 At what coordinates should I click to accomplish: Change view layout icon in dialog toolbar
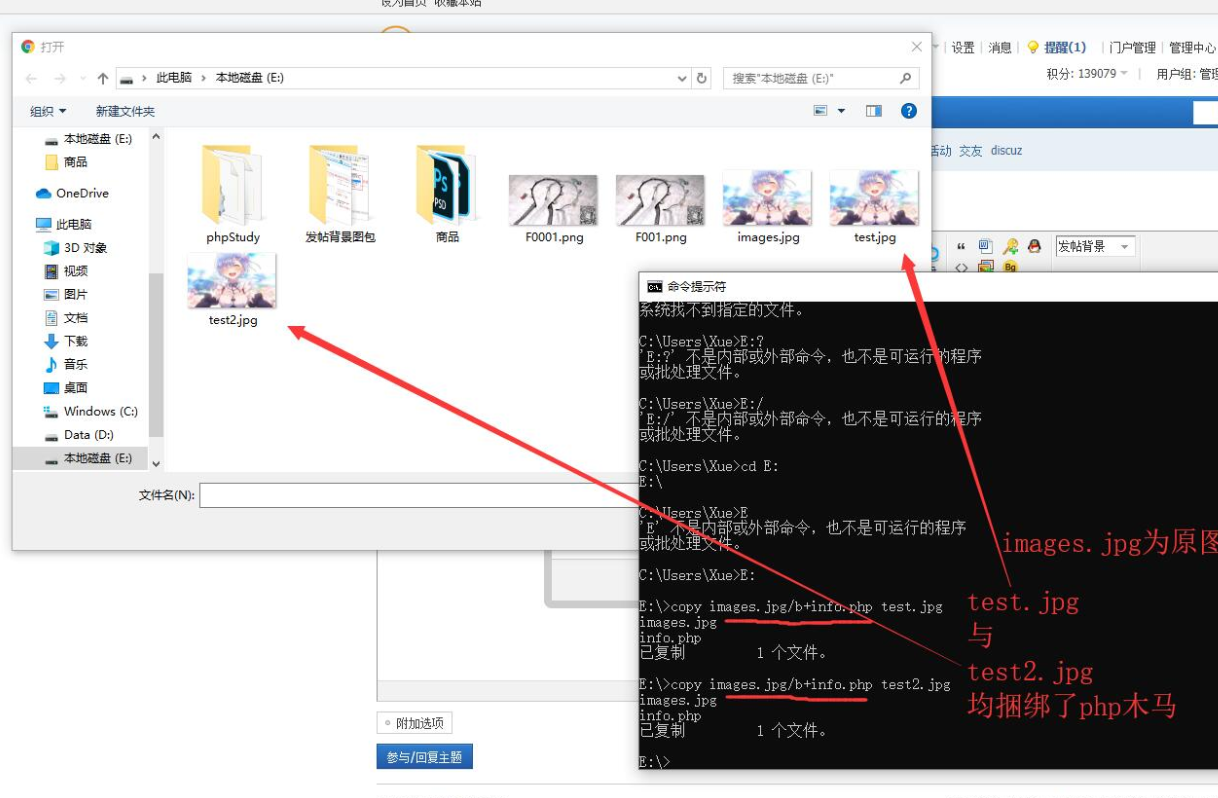[821, 111]
